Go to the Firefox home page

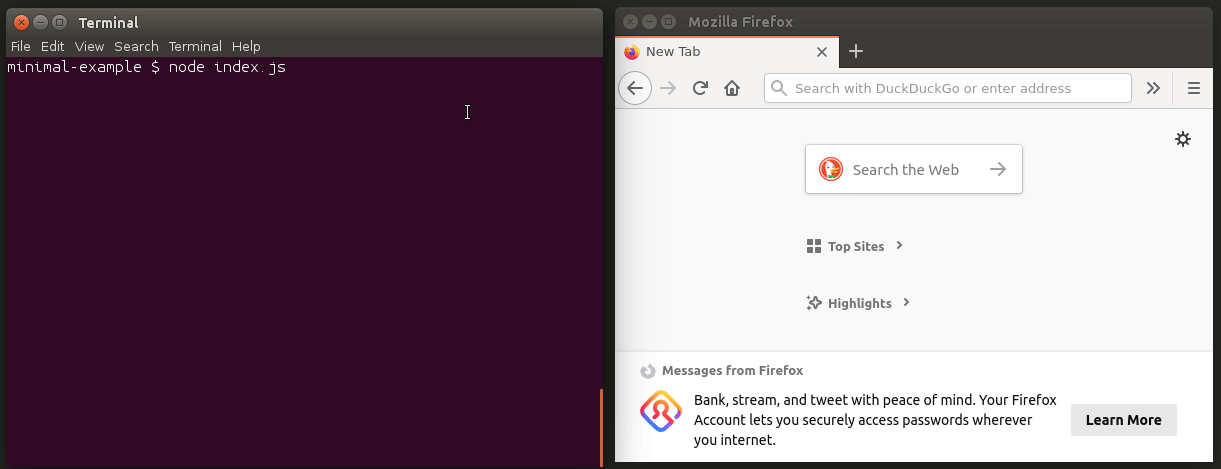pos(732,88)
